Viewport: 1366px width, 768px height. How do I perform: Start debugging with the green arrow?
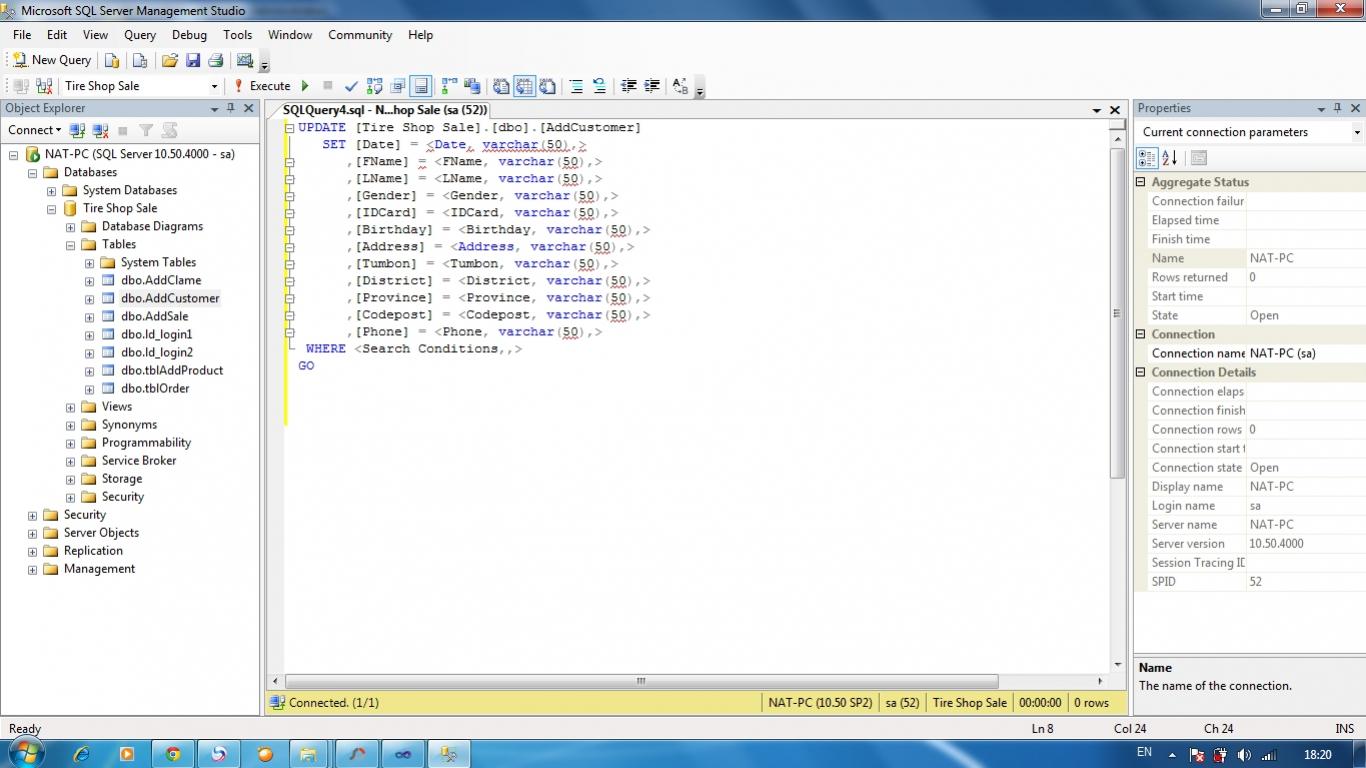(305, 86)
